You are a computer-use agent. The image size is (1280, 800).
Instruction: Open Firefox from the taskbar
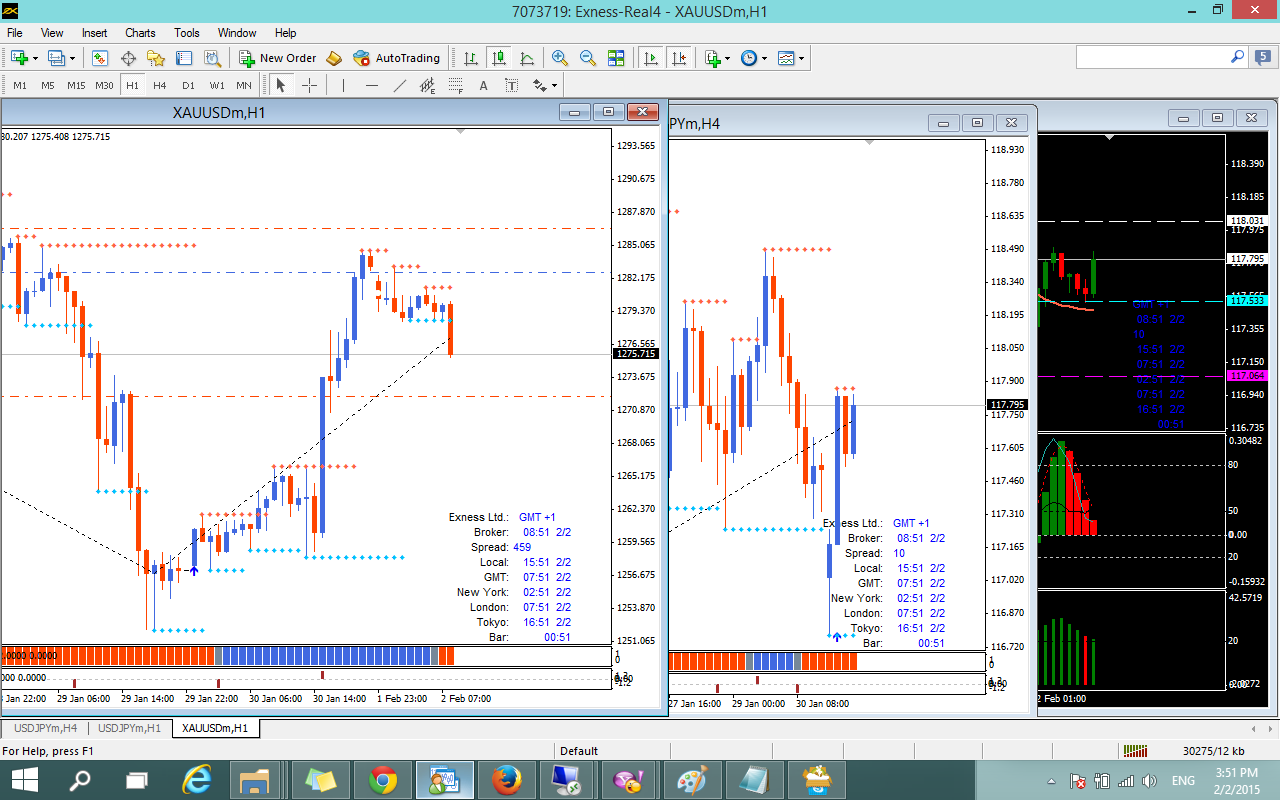pyautogui.click(x=506, y=780)
